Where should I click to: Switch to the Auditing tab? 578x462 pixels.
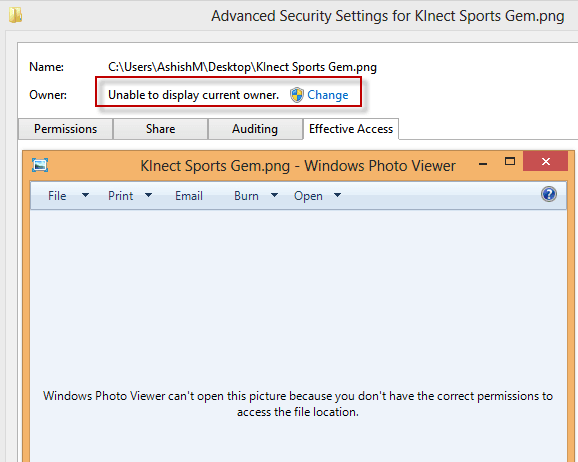click(255, 129)
